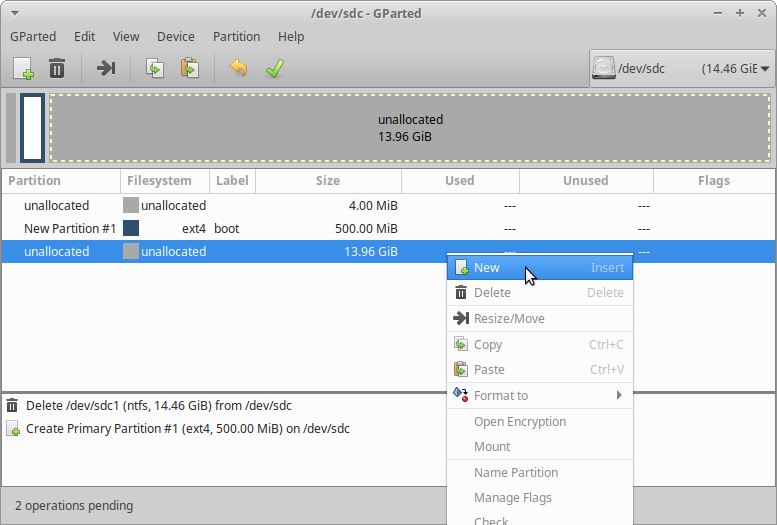Click the Delete partition trash icon in toolbar
This screenshot has height=525, width=777.
click(x=57, y=68)
